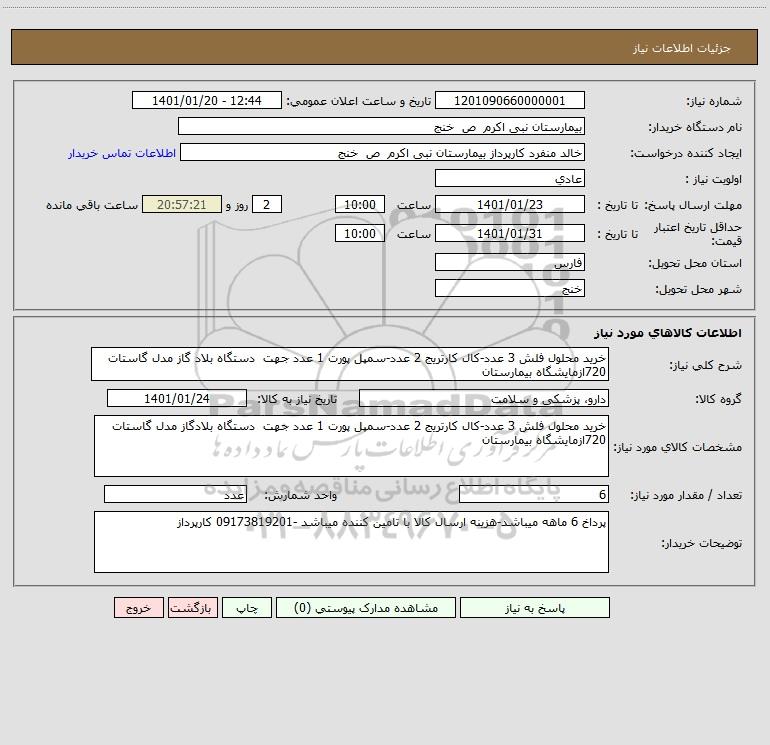Click response deadline date 1401/01/23

510,204
